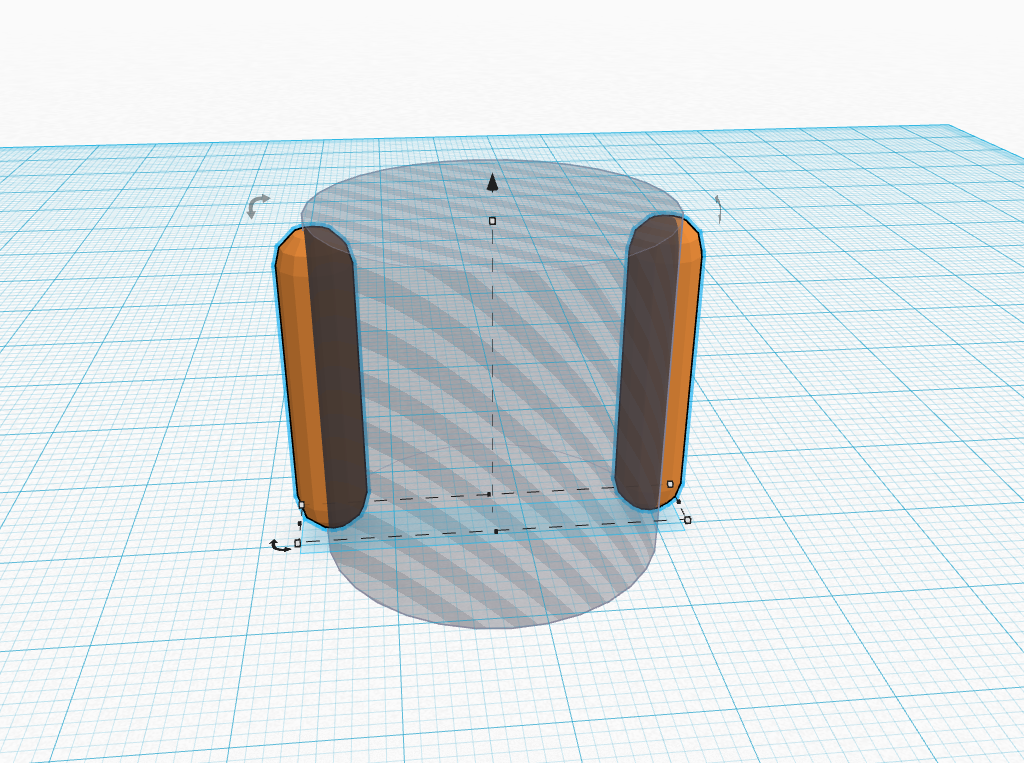The width and height of the screenshot is (1024, 763).
Task: Click the white corner handle next to the black workplane rotation arrow
Action: [x=298, y=543]
